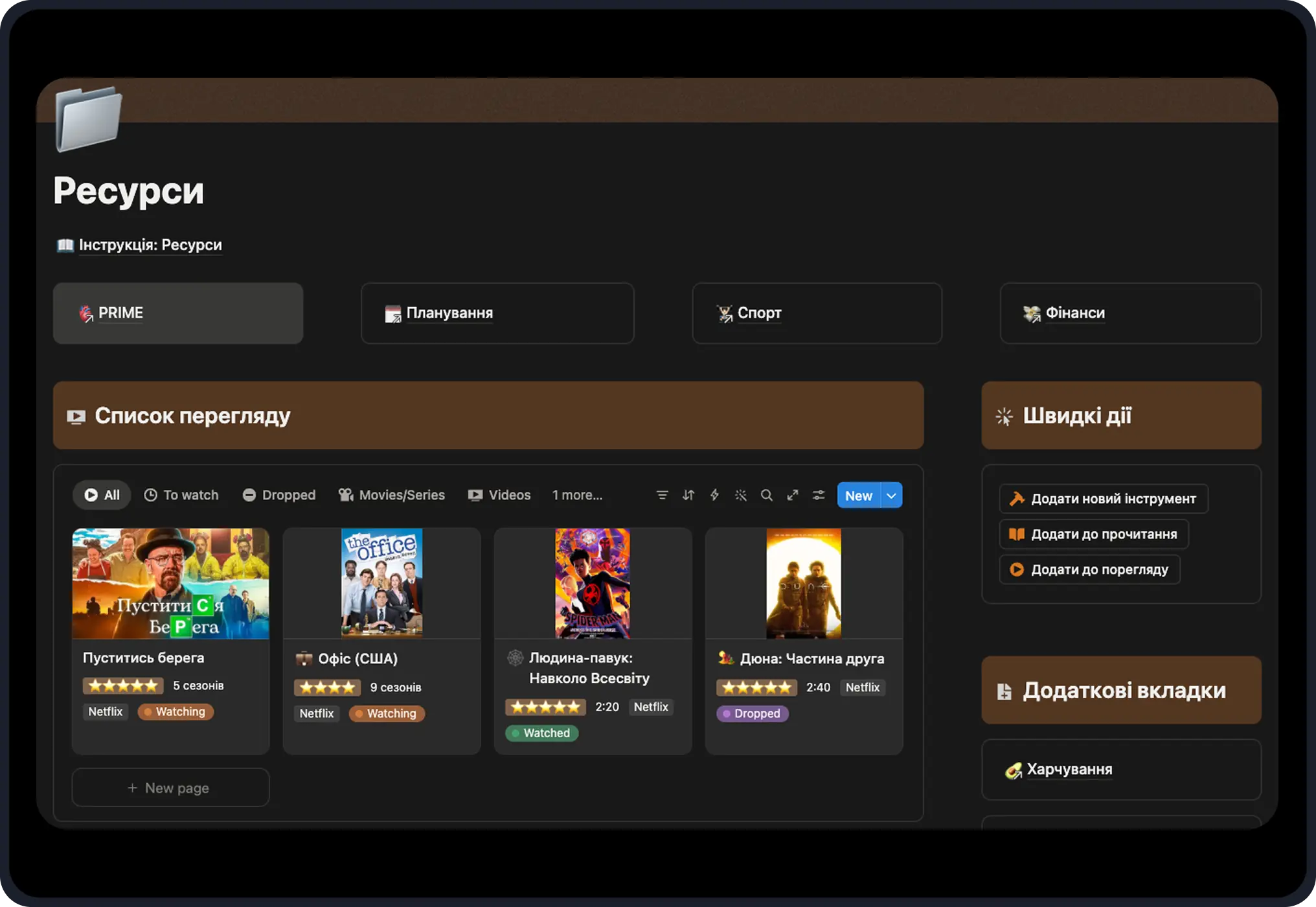This screenshot has width=1316, height=907.
Task: Click the Людина-павук spider web icon
Action: coord(515,658)
